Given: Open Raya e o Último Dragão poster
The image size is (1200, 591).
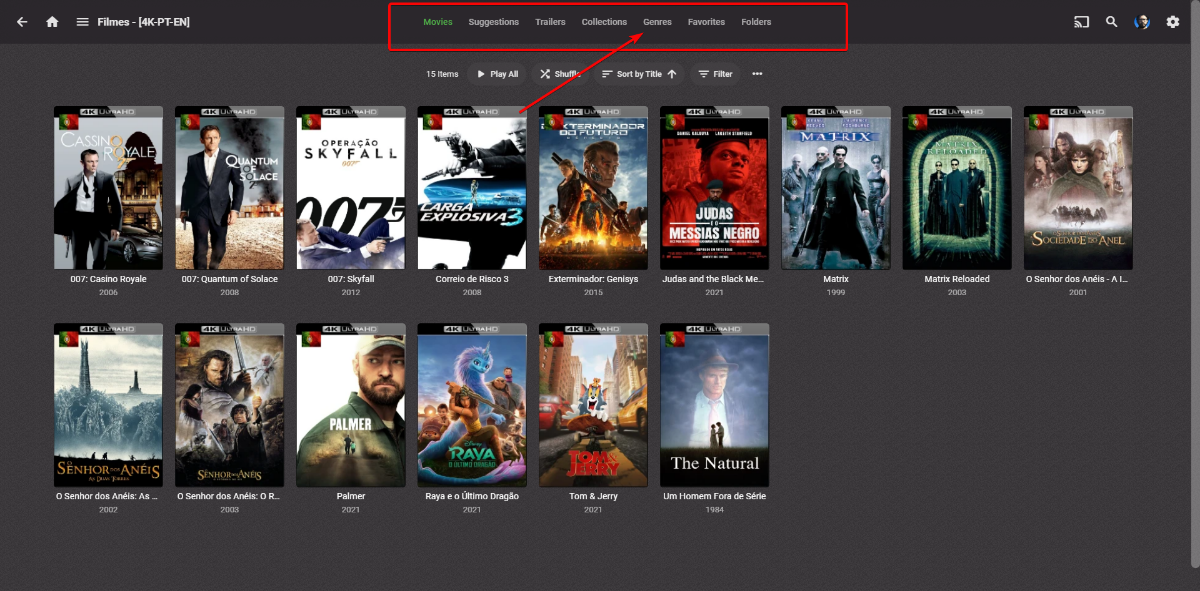Looking at the screenshot, I should (472, 405).
